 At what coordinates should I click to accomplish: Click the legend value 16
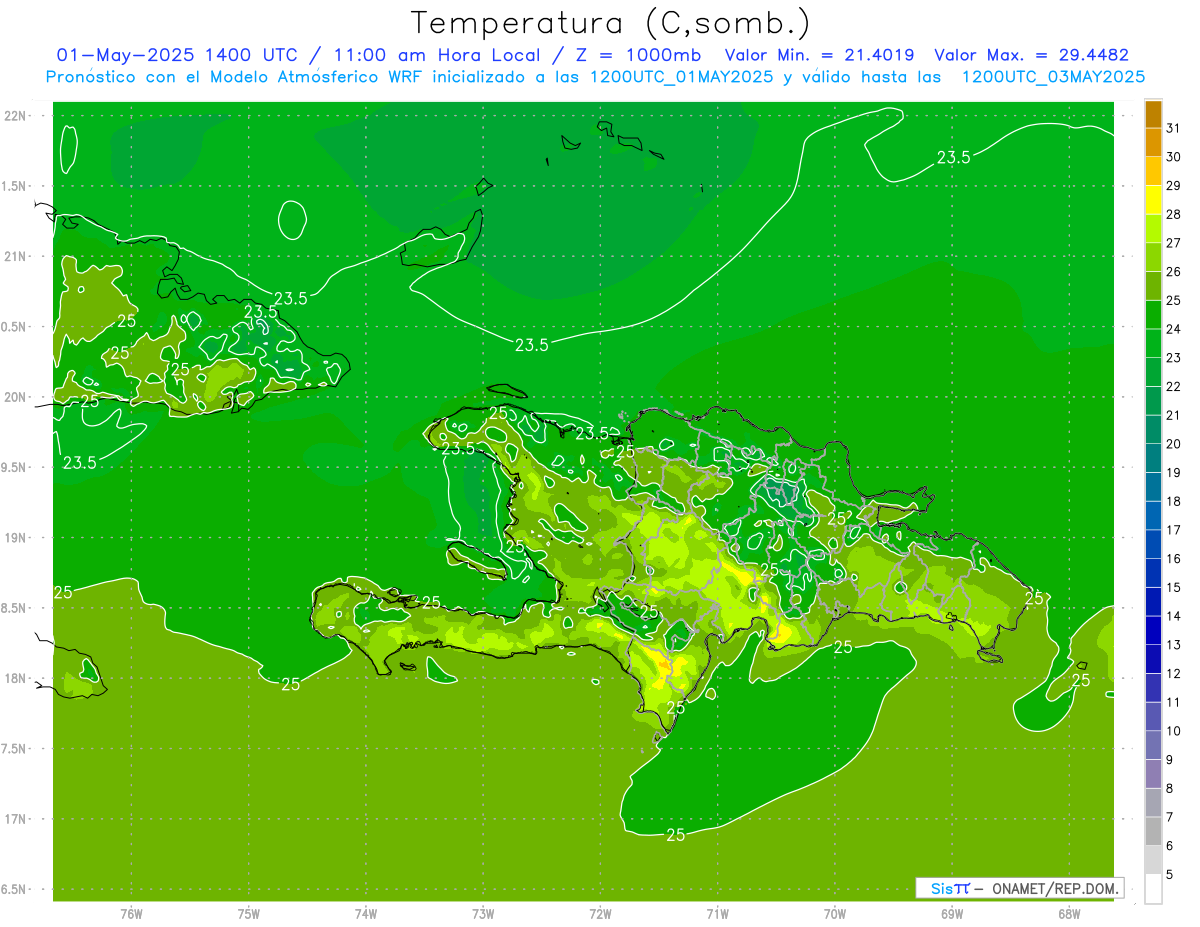click(1173, 558)
